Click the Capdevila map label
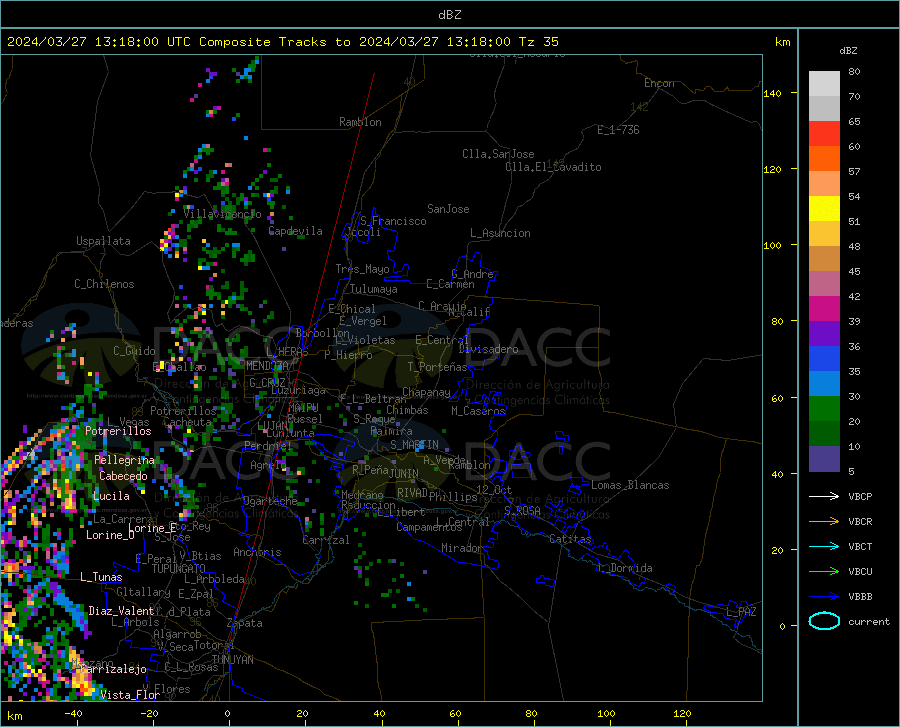Image resolution: width=900 pixels, height=727 pixels. pos(296,231)
